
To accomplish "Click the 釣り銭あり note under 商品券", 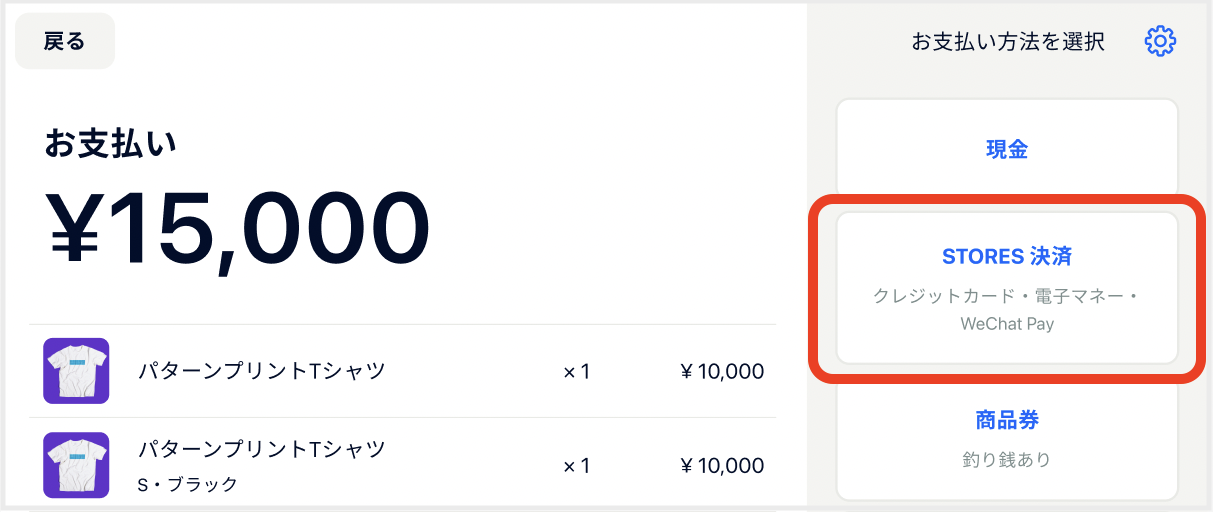I will pyautogui.click(x=1007, y=460).
